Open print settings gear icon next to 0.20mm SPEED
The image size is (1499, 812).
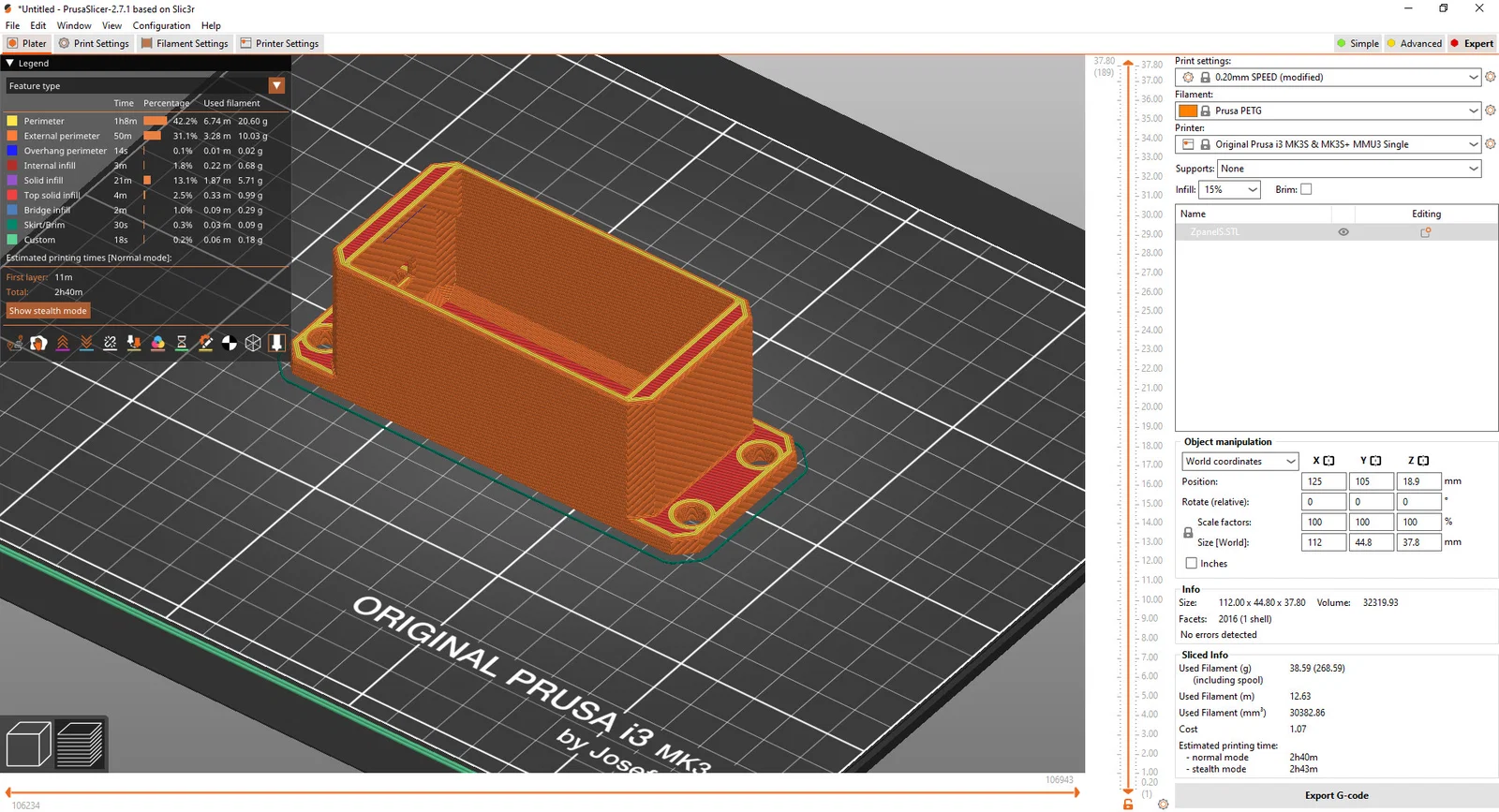[1491, 77]
